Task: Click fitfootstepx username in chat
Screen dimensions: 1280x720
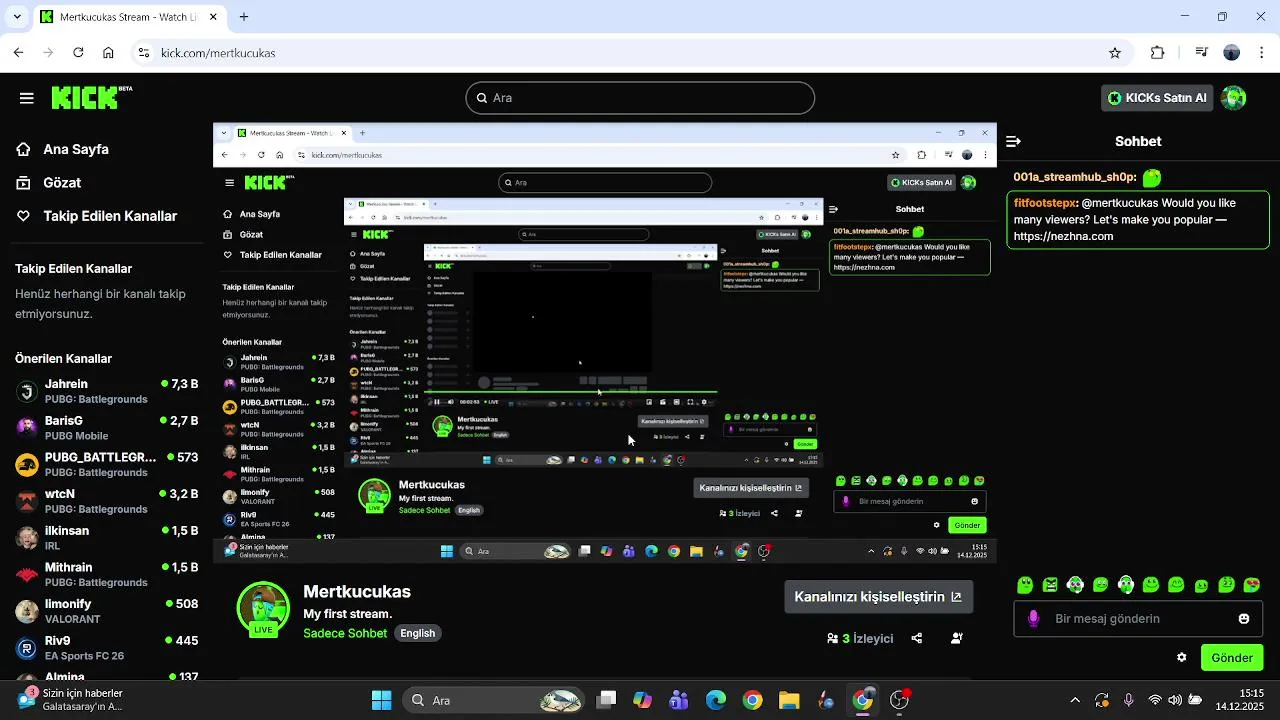Action: coord(1045,203)
